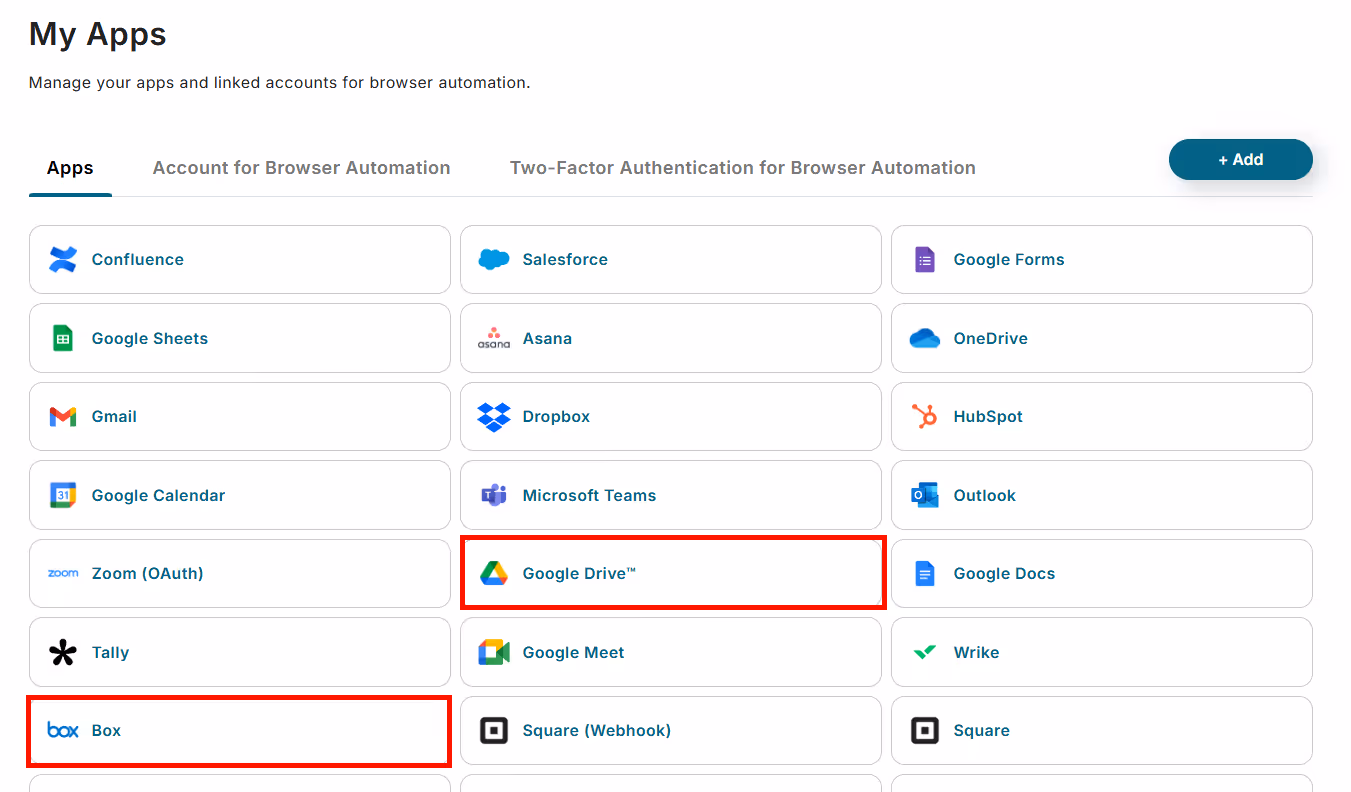Viewport: 1351px width, 792px height.
Task: Click the Google Forms purple icon
Action: coord(925,259)
